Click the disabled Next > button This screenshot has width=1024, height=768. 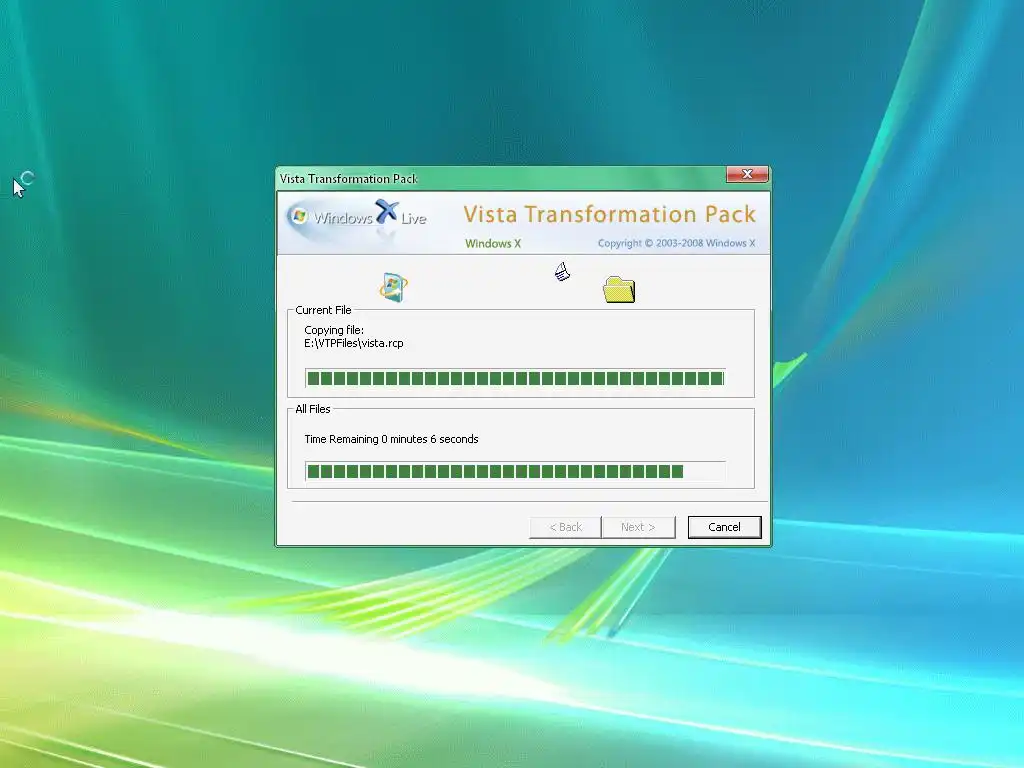(x=638, y=527)
